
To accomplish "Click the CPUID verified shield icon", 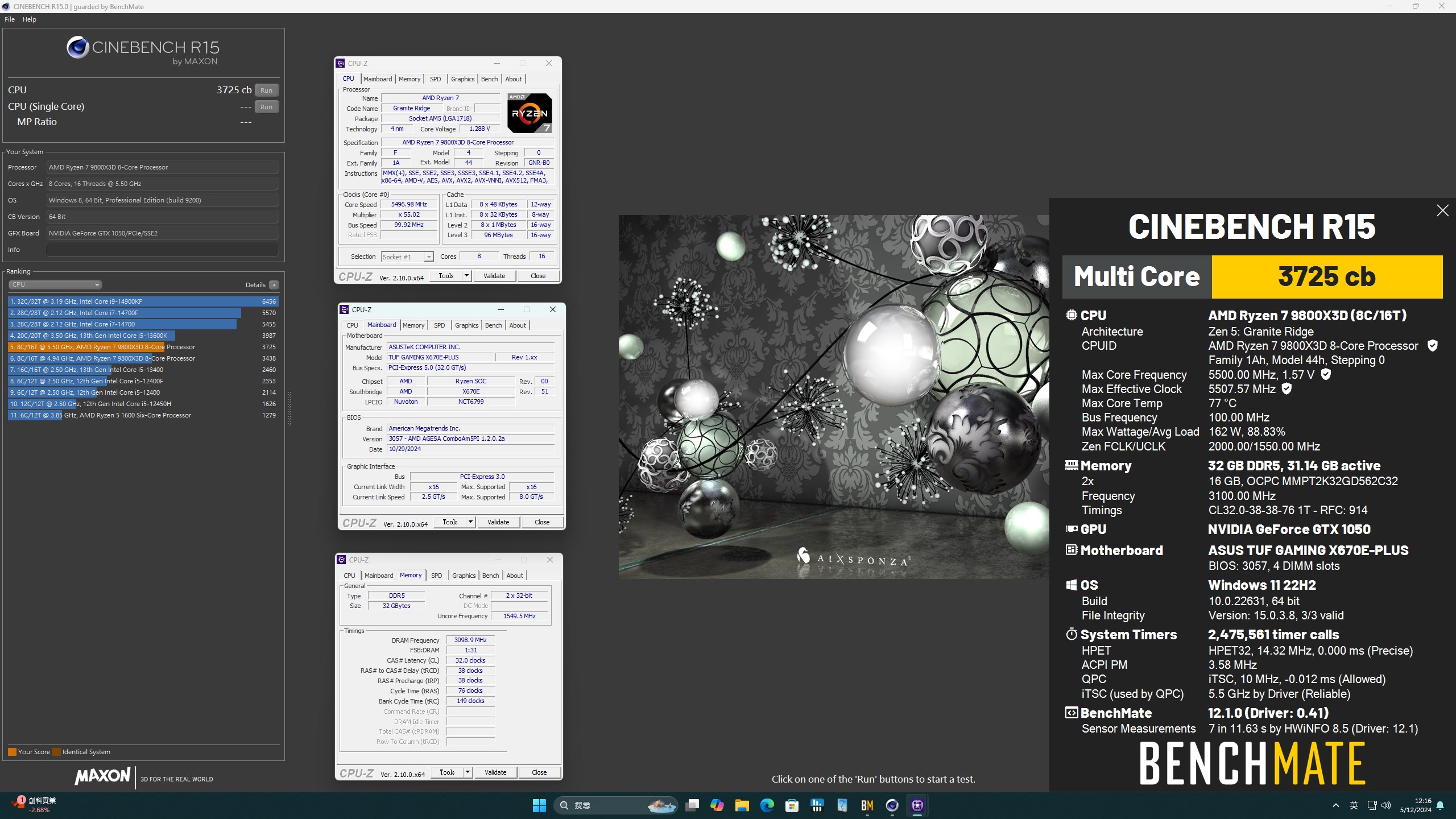I will click(x=1433, y=346).
